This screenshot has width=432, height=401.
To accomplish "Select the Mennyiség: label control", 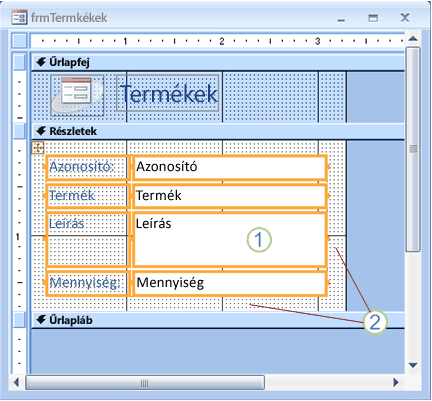I will pos(87,283).
